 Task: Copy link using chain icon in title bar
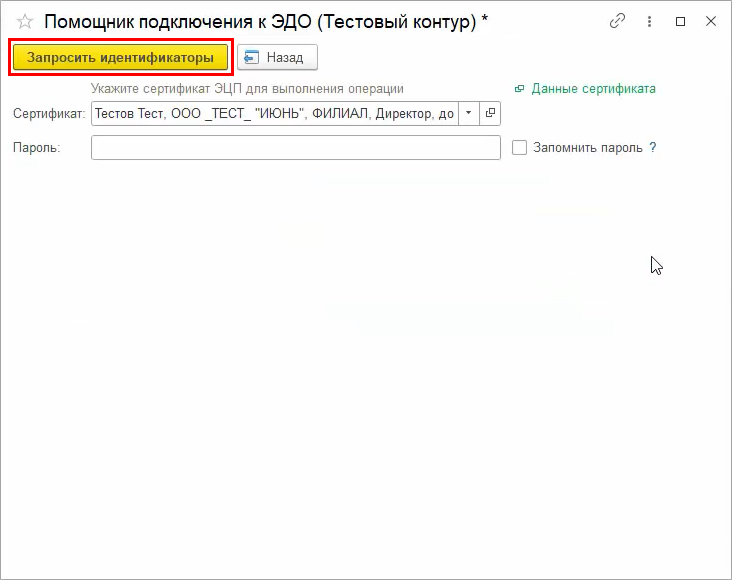[617, 21]
